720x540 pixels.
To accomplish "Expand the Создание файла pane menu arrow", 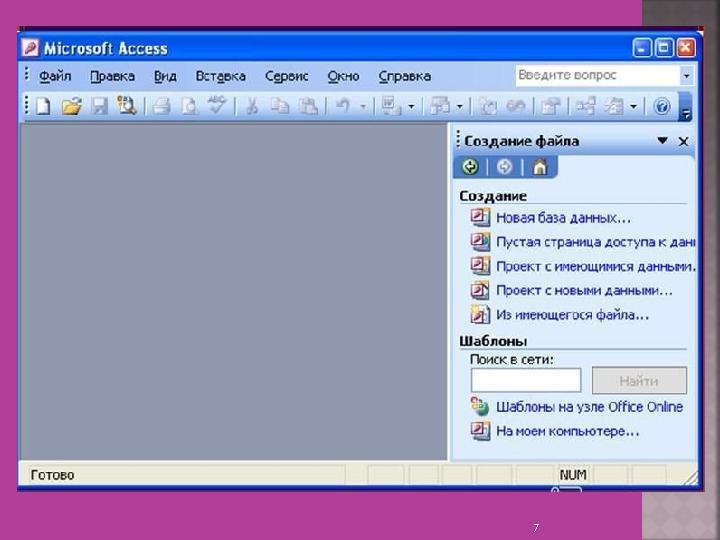I will 662,141.
